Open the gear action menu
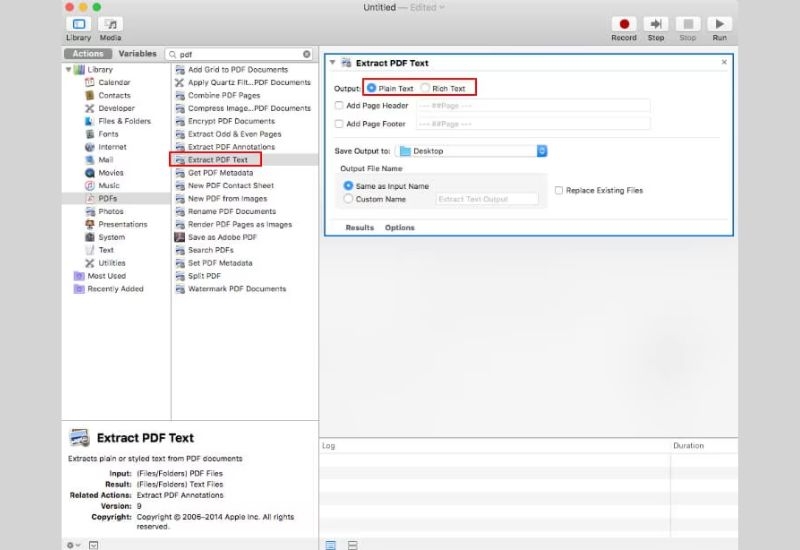Image resolution: width=800 pixels, height=550 pixels. (73, 545)
